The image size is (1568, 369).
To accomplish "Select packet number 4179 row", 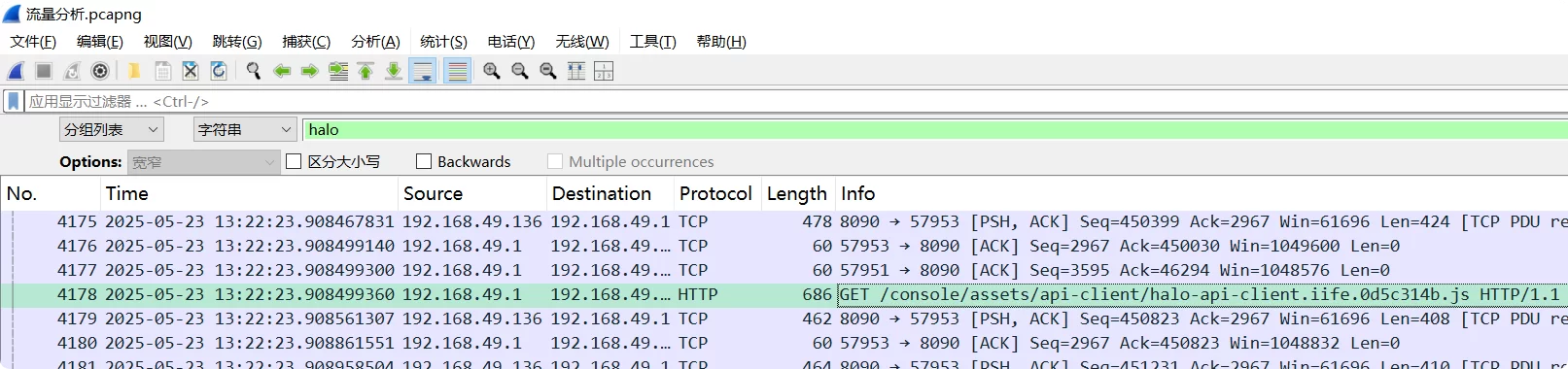I will click(x=784, y=319).
